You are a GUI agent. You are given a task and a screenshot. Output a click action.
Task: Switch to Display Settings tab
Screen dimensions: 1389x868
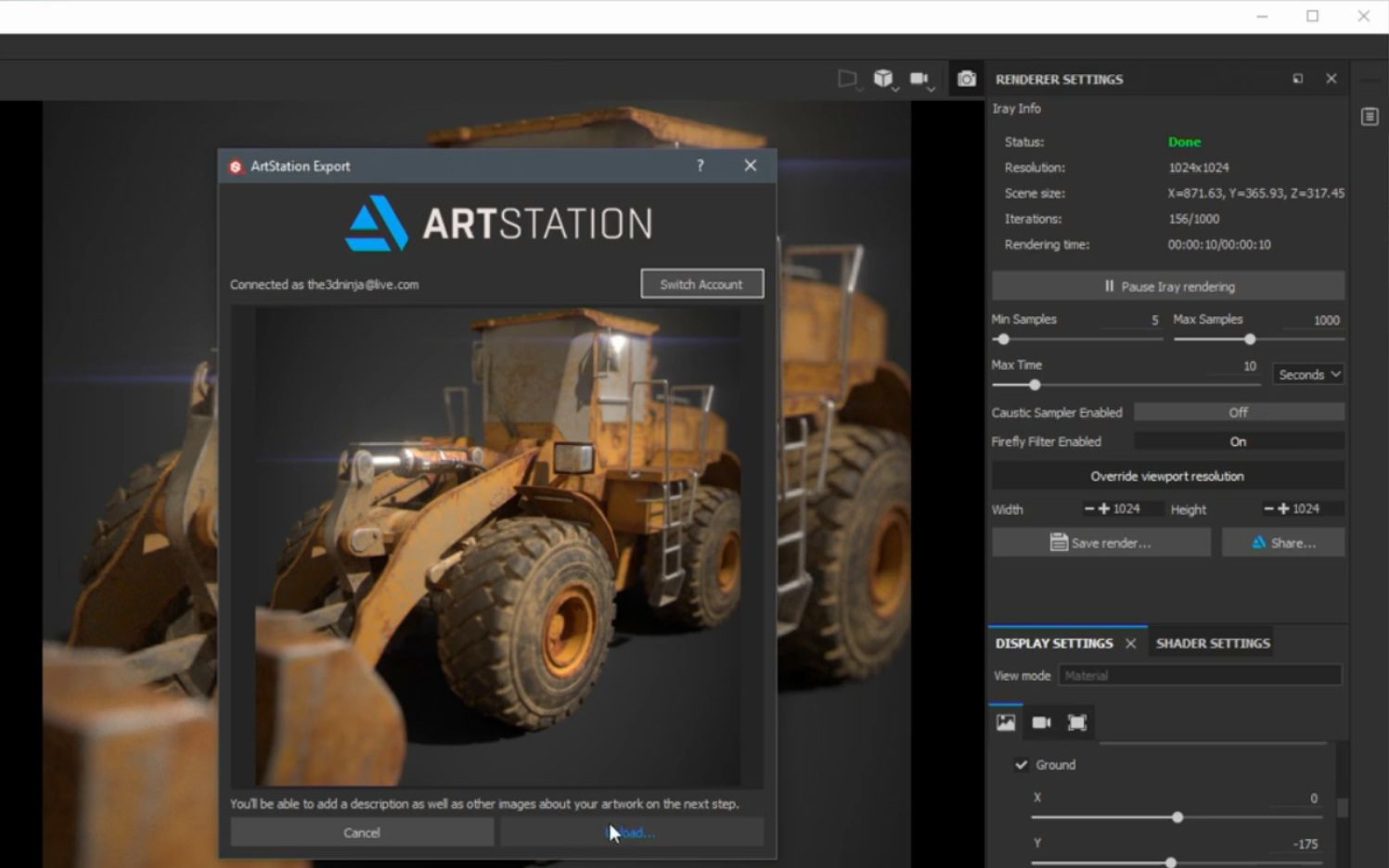[1054, 643]
